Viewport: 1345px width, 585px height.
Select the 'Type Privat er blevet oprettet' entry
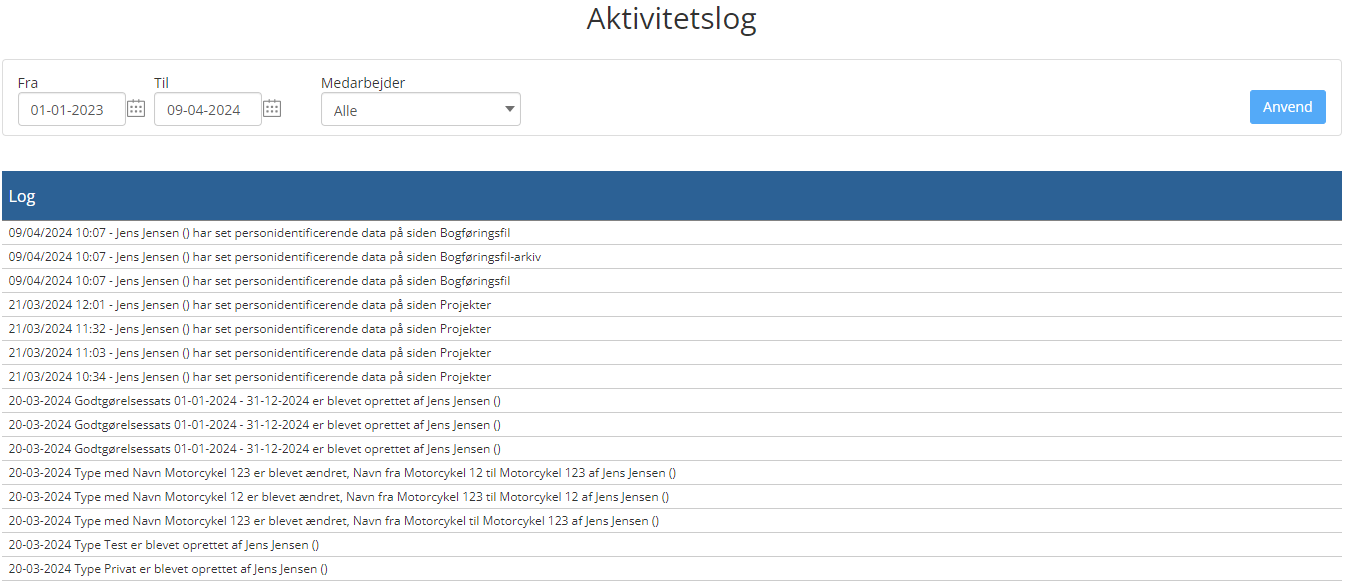point(672,569)
